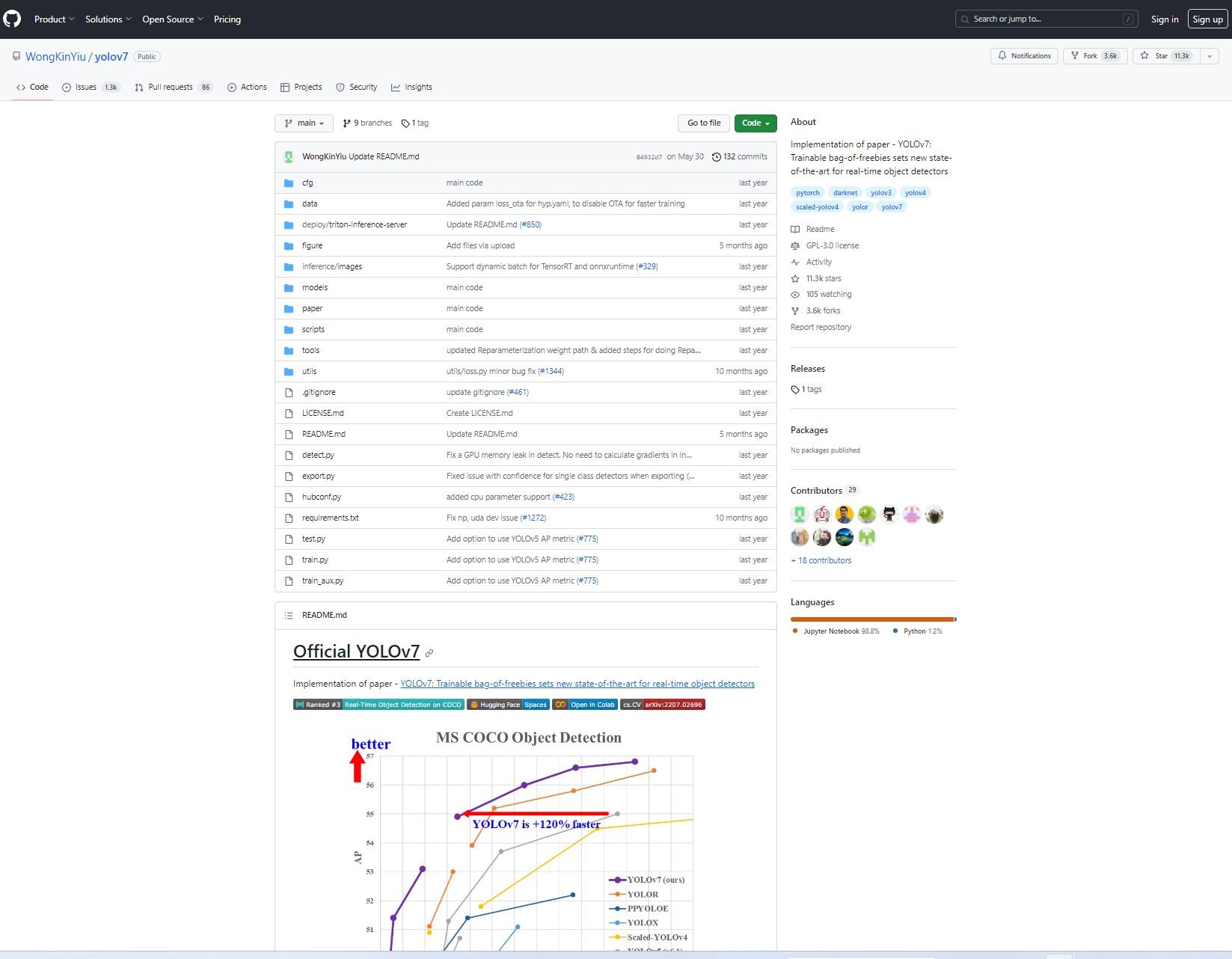1232x959 pixels.
Task: Click the Official YOLOv7 heading anchor icon
Action: [429, 654]
